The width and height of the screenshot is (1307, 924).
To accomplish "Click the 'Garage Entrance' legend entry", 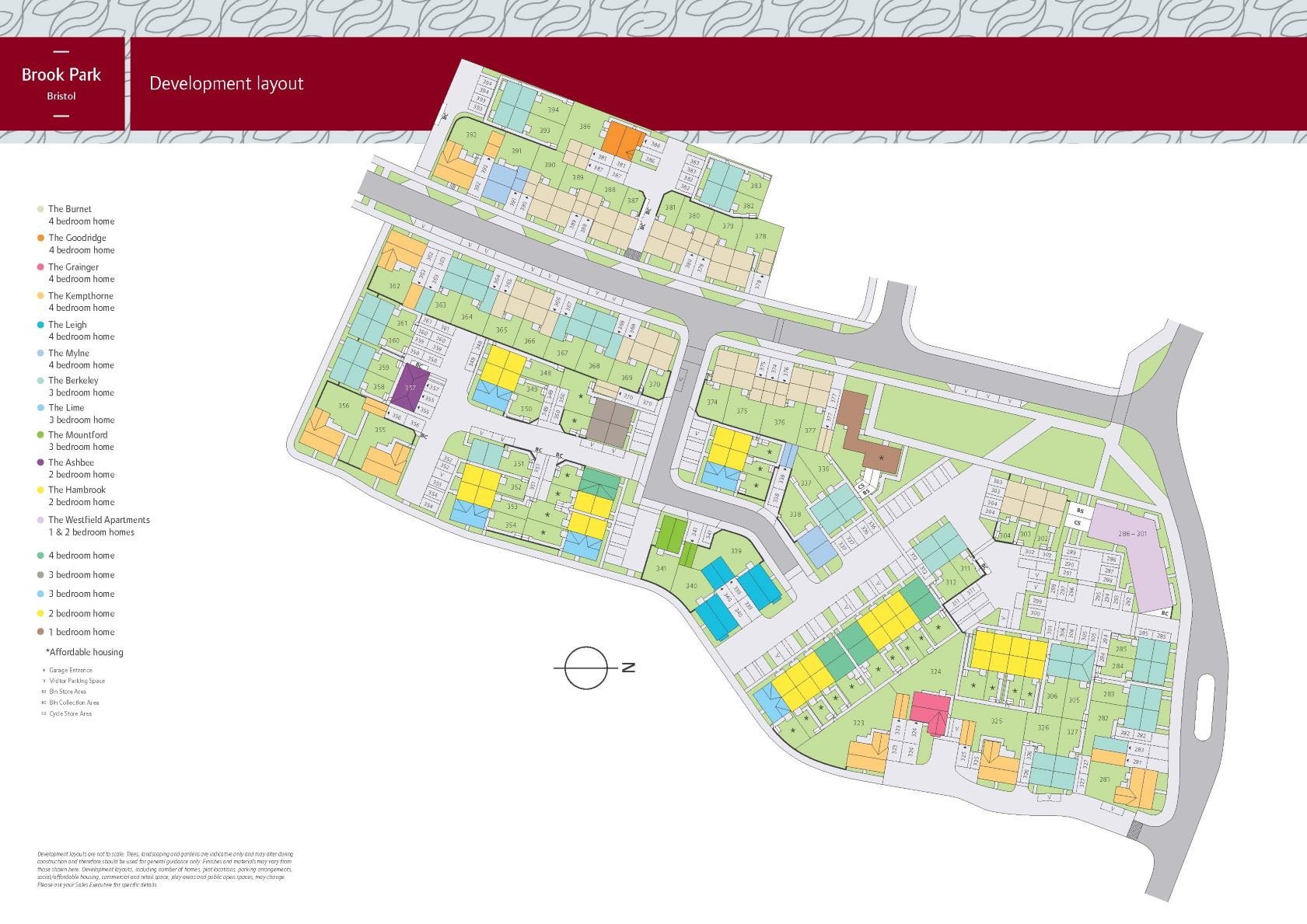I will coord(70,670).
